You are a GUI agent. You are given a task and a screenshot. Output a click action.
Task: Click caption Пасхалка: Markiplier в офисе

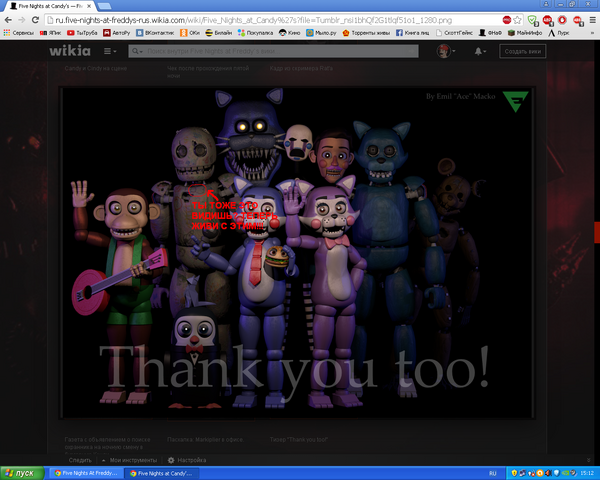(x=205, y=439)
